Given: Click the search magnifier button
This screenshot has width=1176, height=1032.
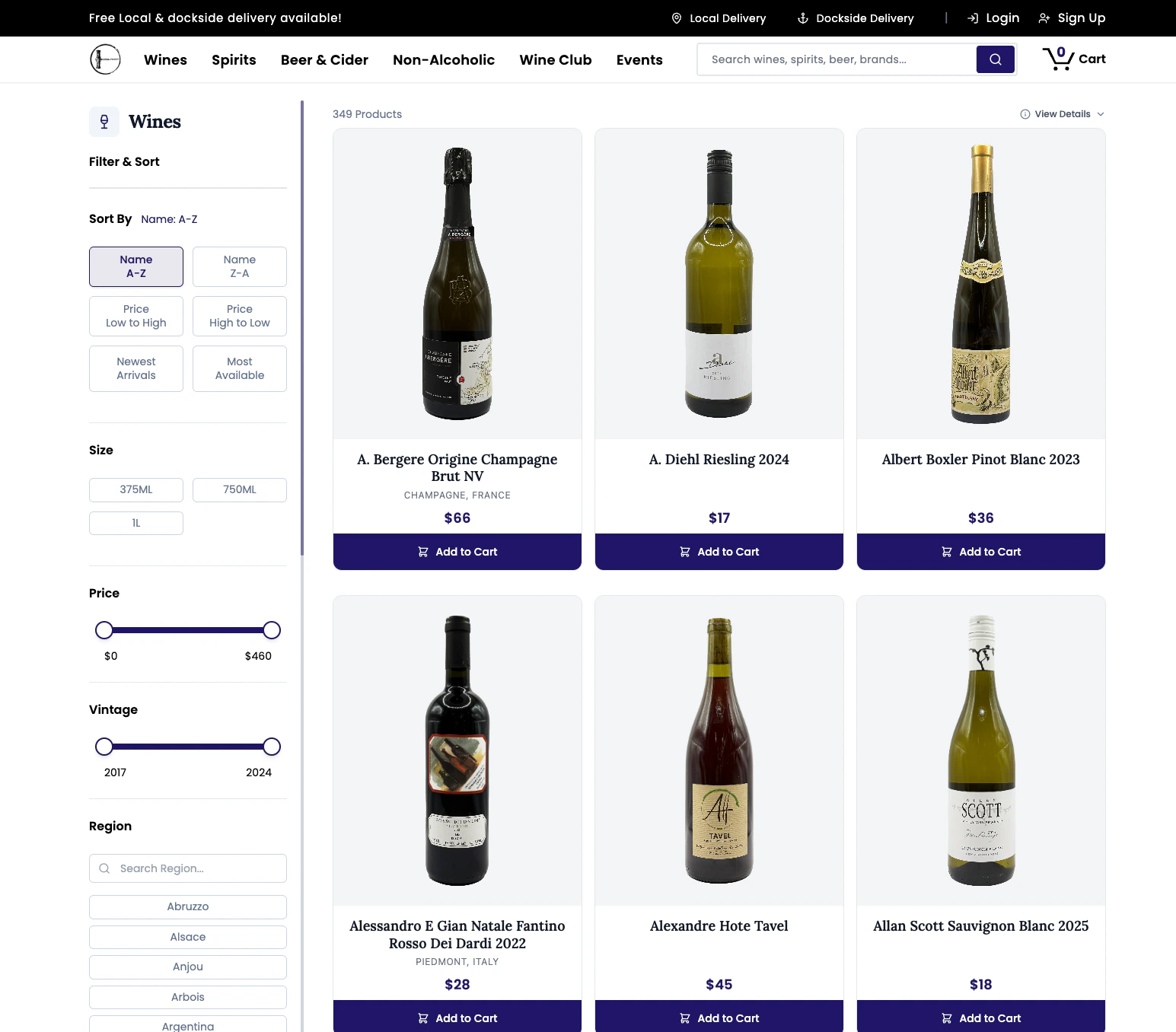Looking at the screenshot, I should pos(996,59).
